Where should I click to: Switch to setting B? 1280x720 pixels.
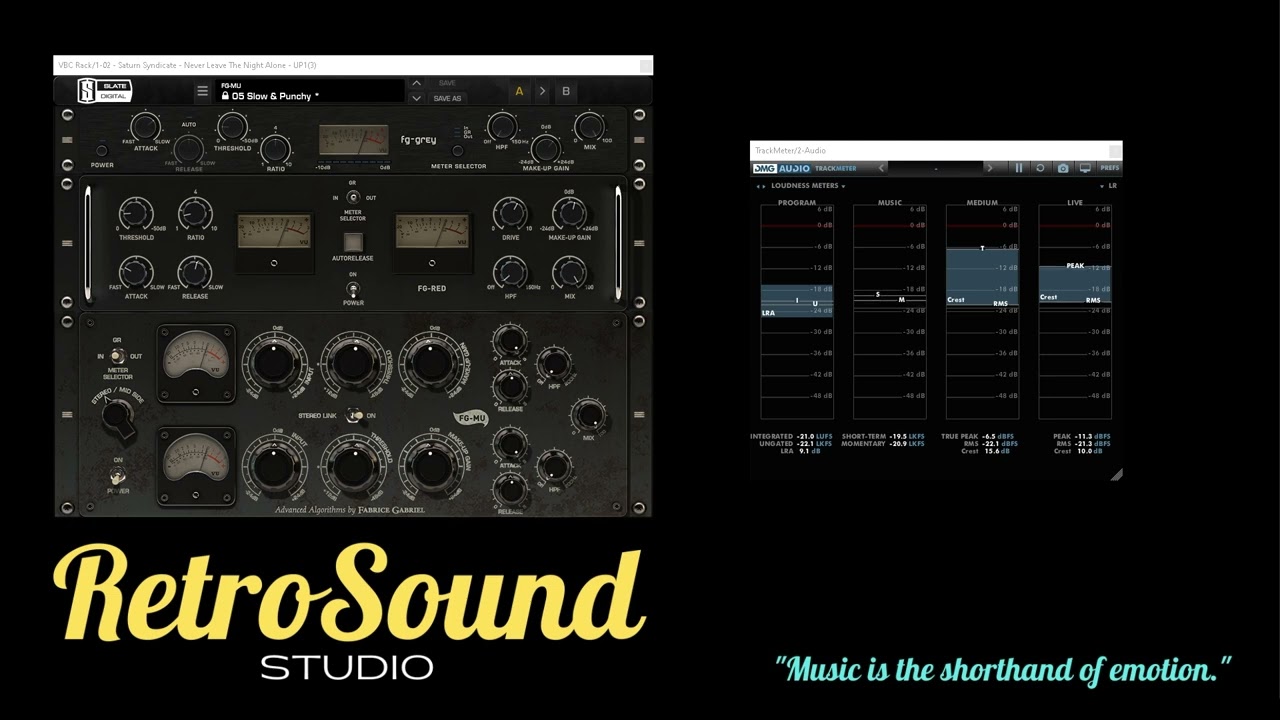click(x=566, y=91)
